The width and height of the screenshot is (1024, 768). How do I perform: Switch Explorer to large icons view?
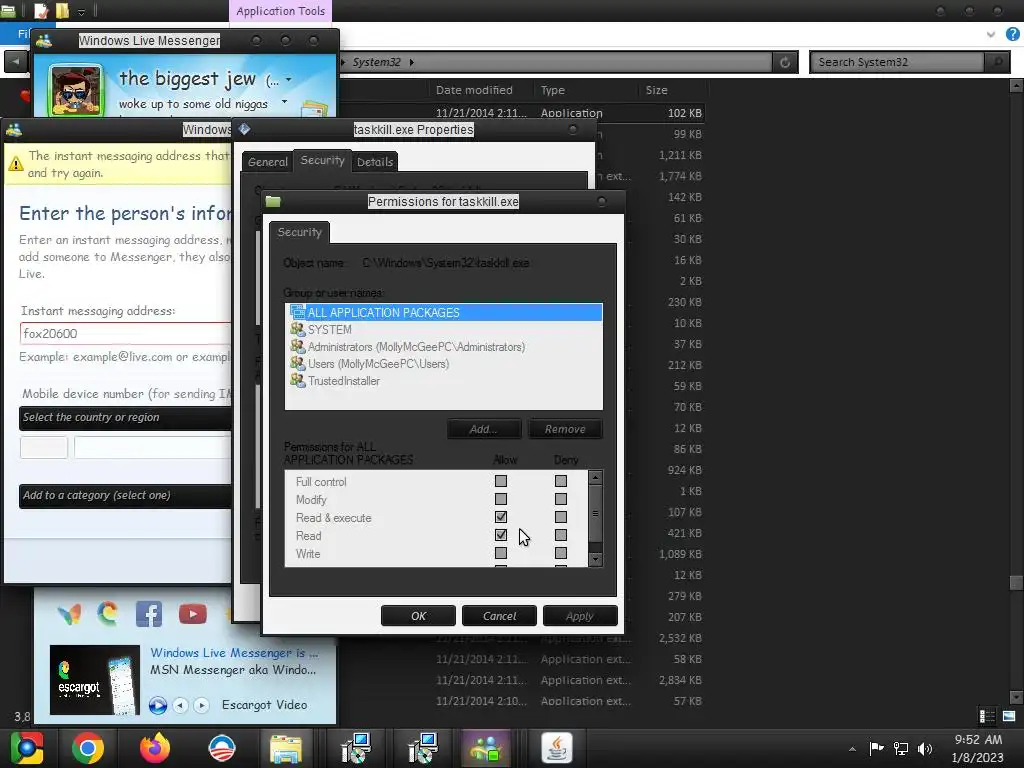tap(1009, 716)
